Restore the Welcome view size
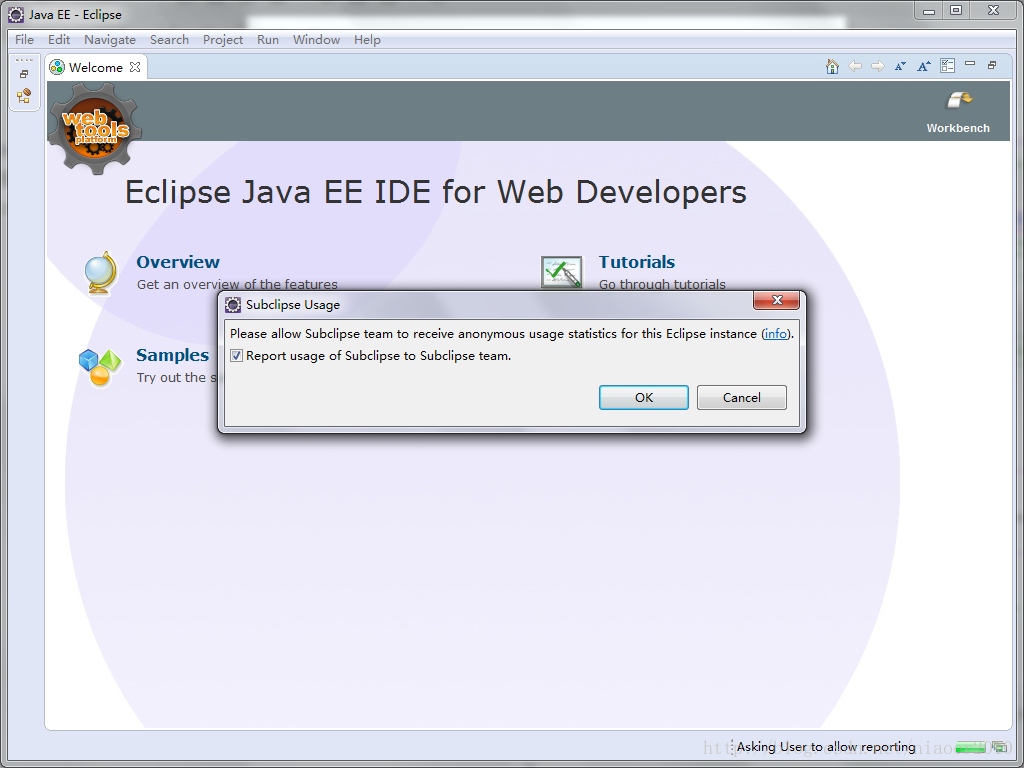 pyautogui.click(x=992, y=65)
